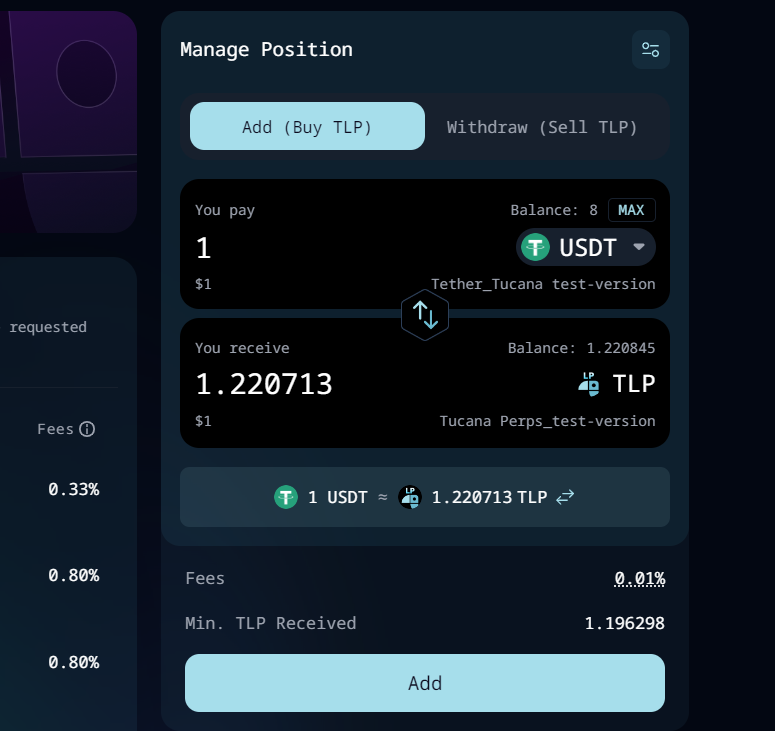Click the TLP Balance: 1.220845 label
The width and height of the screenshot is (775, 731).
point(581,348)
